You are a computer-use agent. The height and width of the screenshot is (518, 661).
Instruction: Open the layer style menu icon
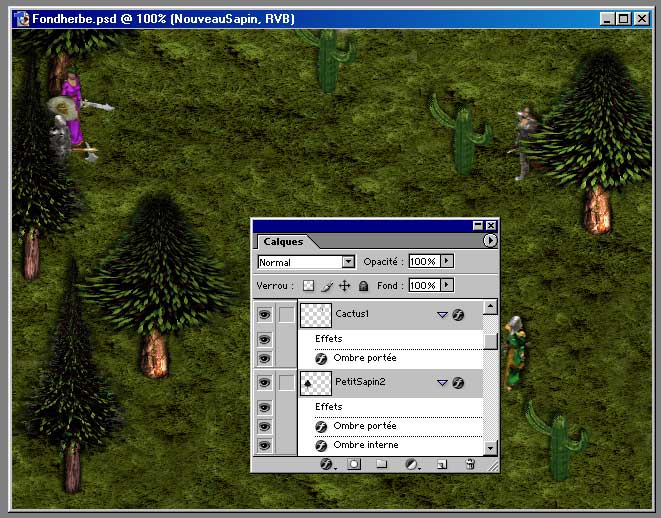[x=327, y=464]
